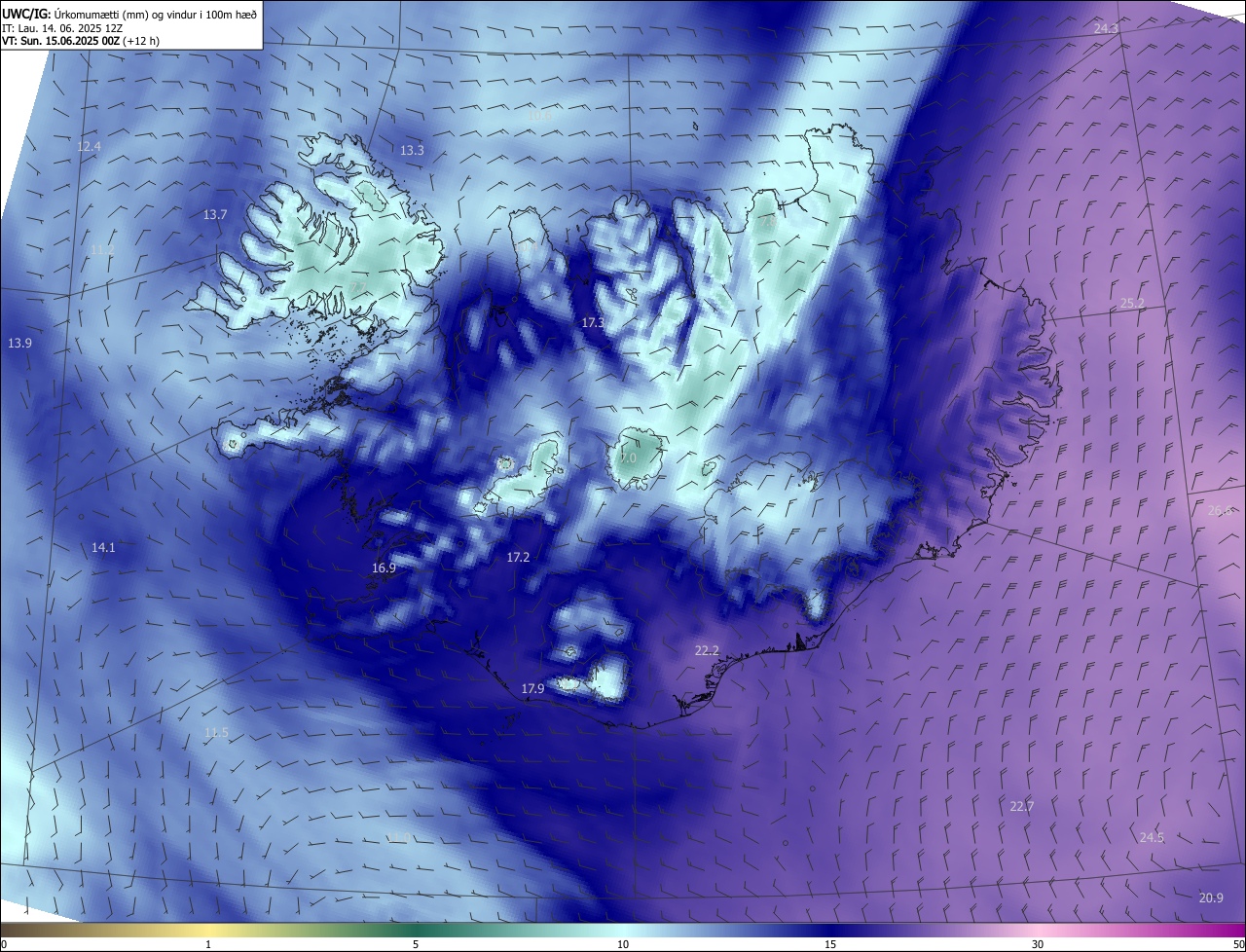
Task: Click the 16.9 value label on map
Action: pos(385,568)
